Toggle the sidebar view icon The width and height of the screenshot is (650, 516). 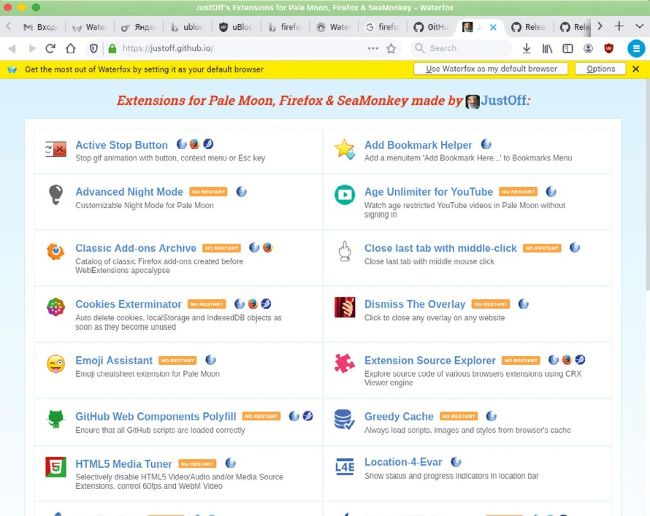point(567,48)
